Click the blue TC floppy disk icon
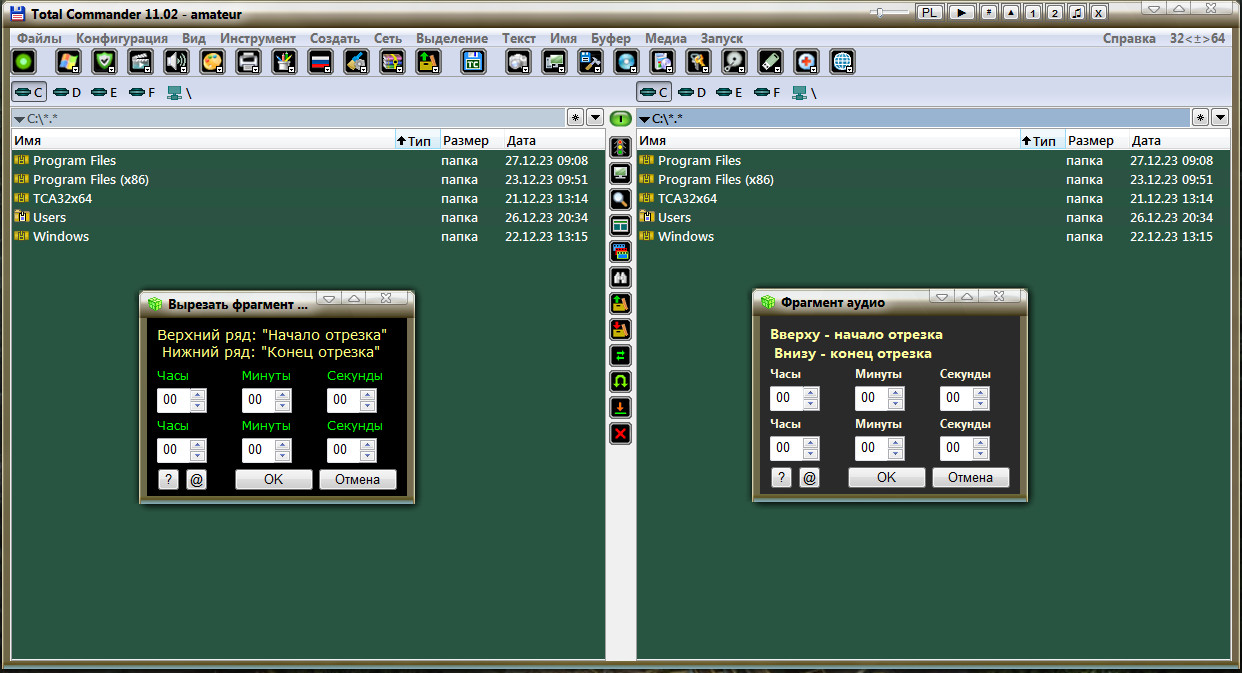The image size is (1242, 673). point(473,62)
